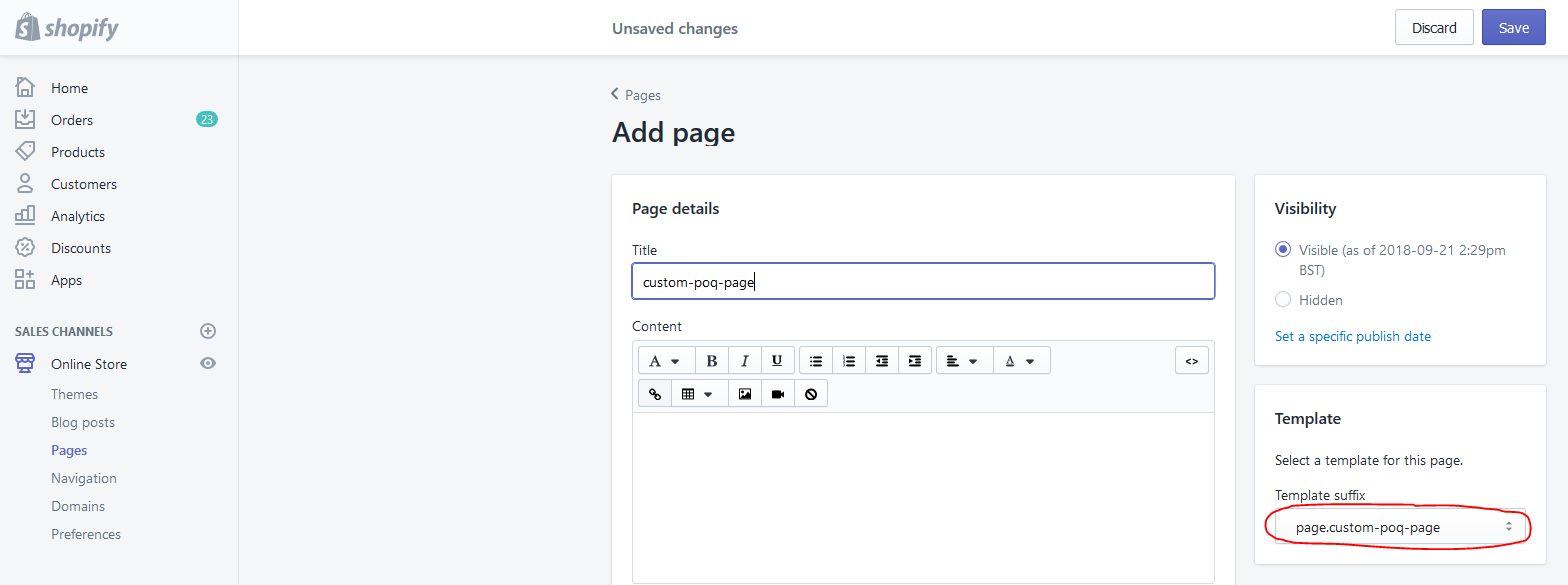
Task: Open the alignment dropdown
Action: pos(965,361)
